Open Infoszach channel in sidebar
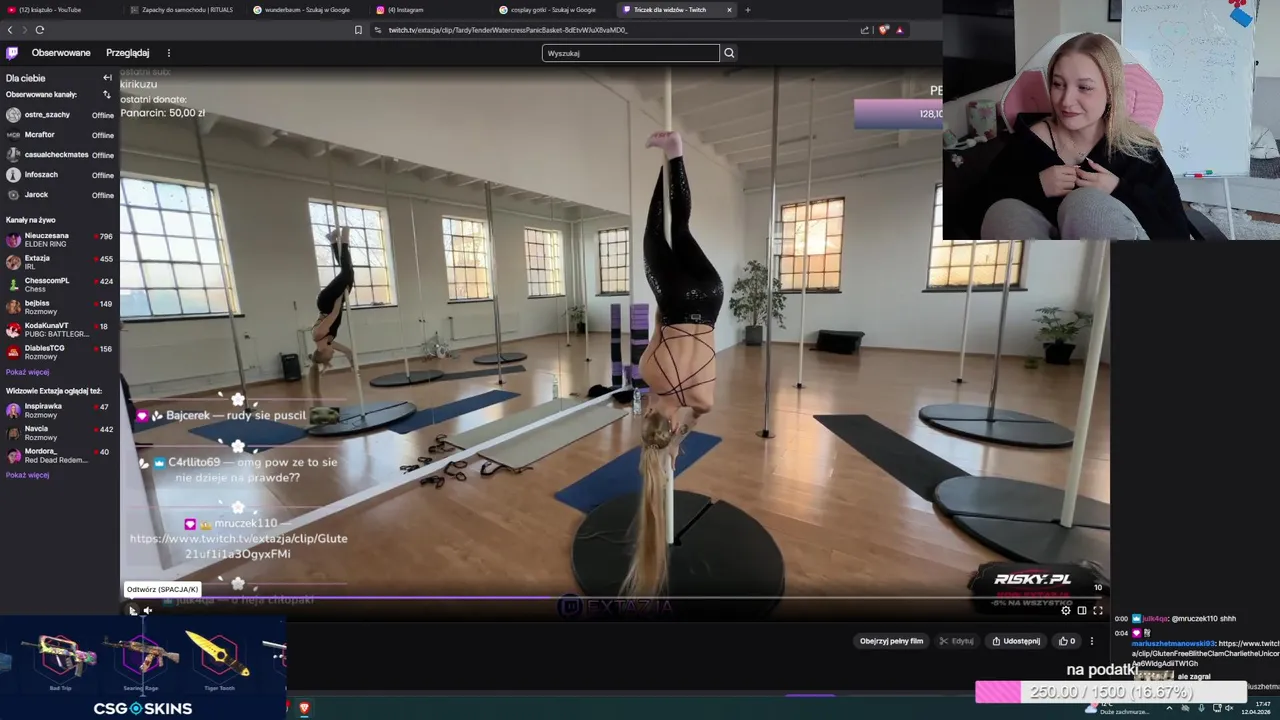 pos(60,175)
